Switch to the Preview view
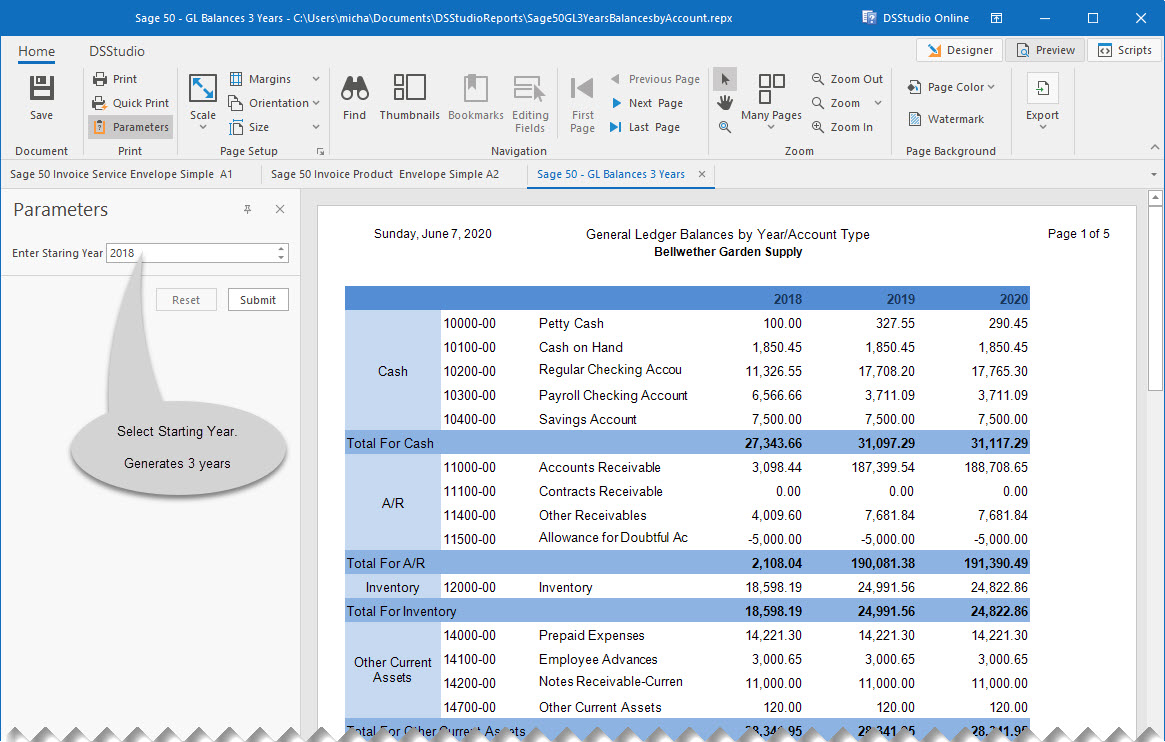The image size is (1165, 742). coord(1045,50)
